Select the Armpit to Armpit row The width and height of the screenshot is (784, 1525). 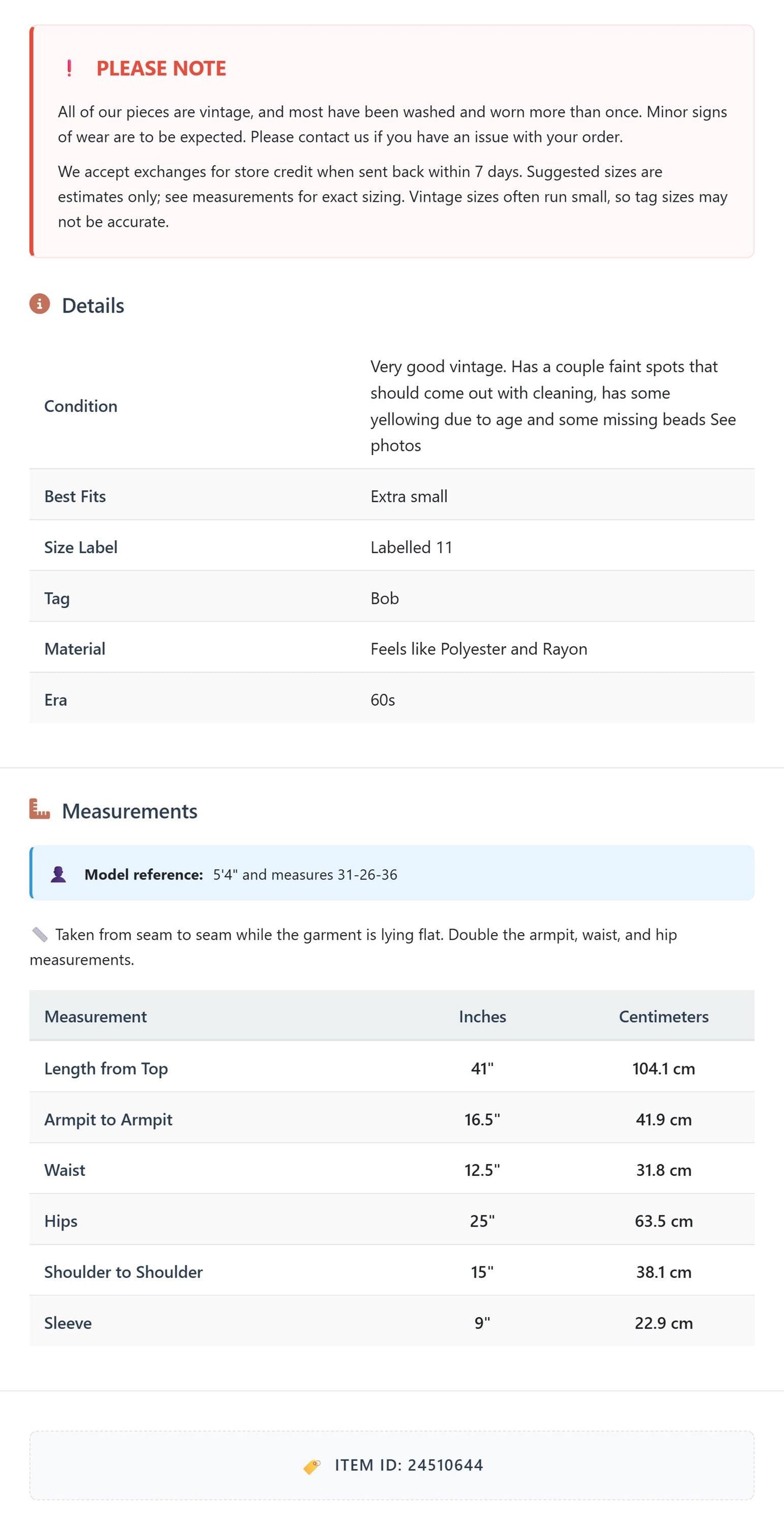click(392, 1118)
